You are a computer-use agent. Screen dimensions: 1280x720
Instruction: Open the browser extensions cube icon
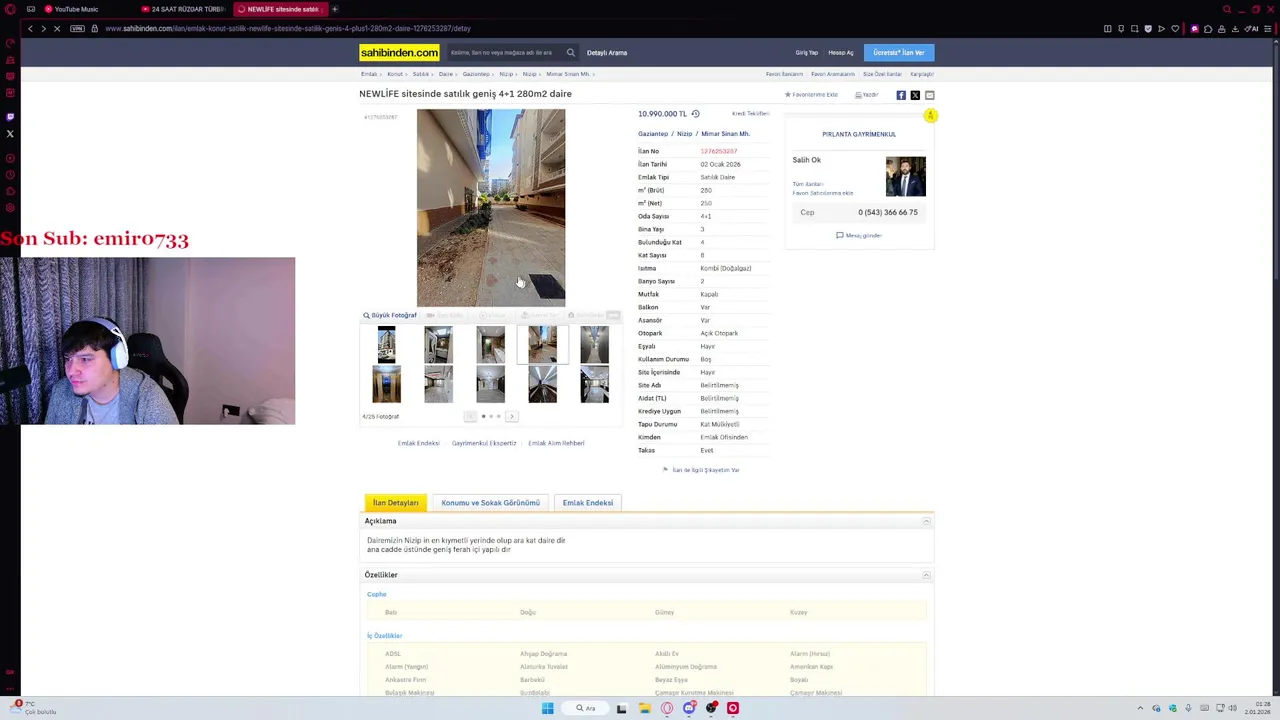[x=1207, y=28]
